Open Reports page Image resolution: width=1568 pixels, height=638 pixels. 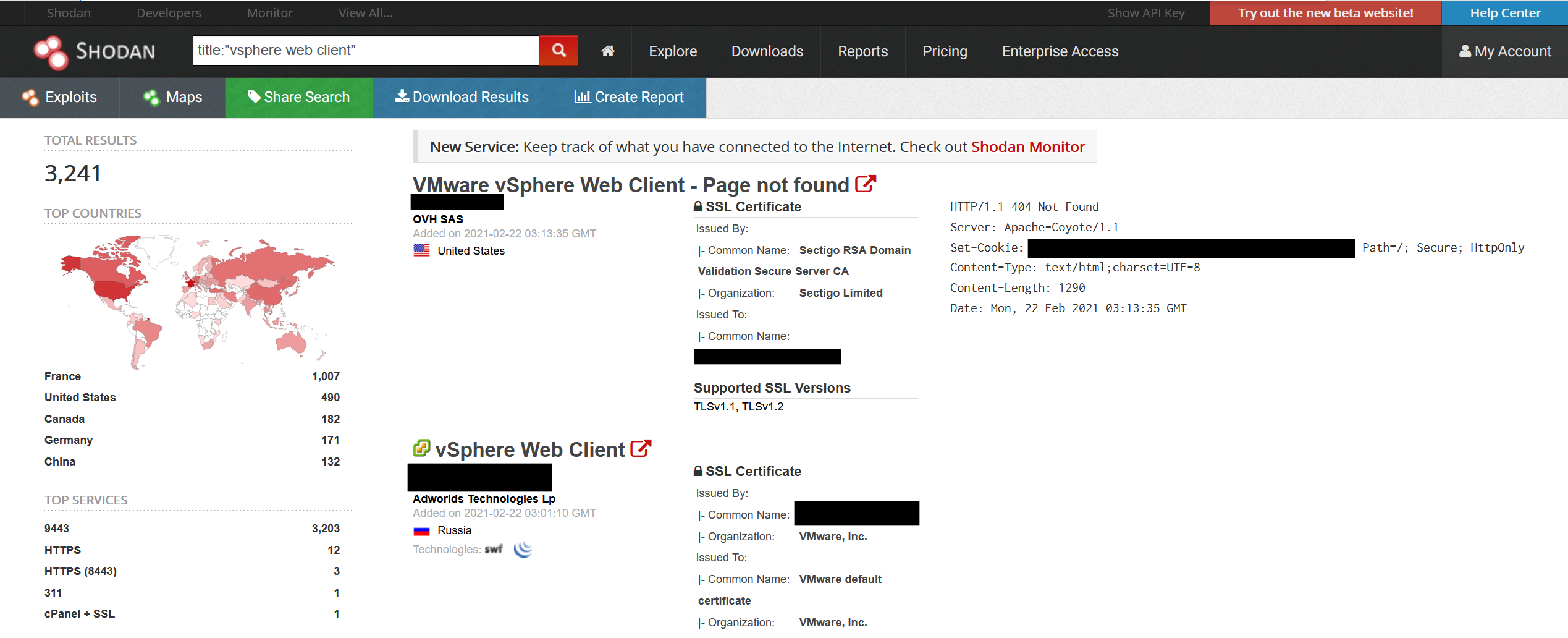pos(862,51)
